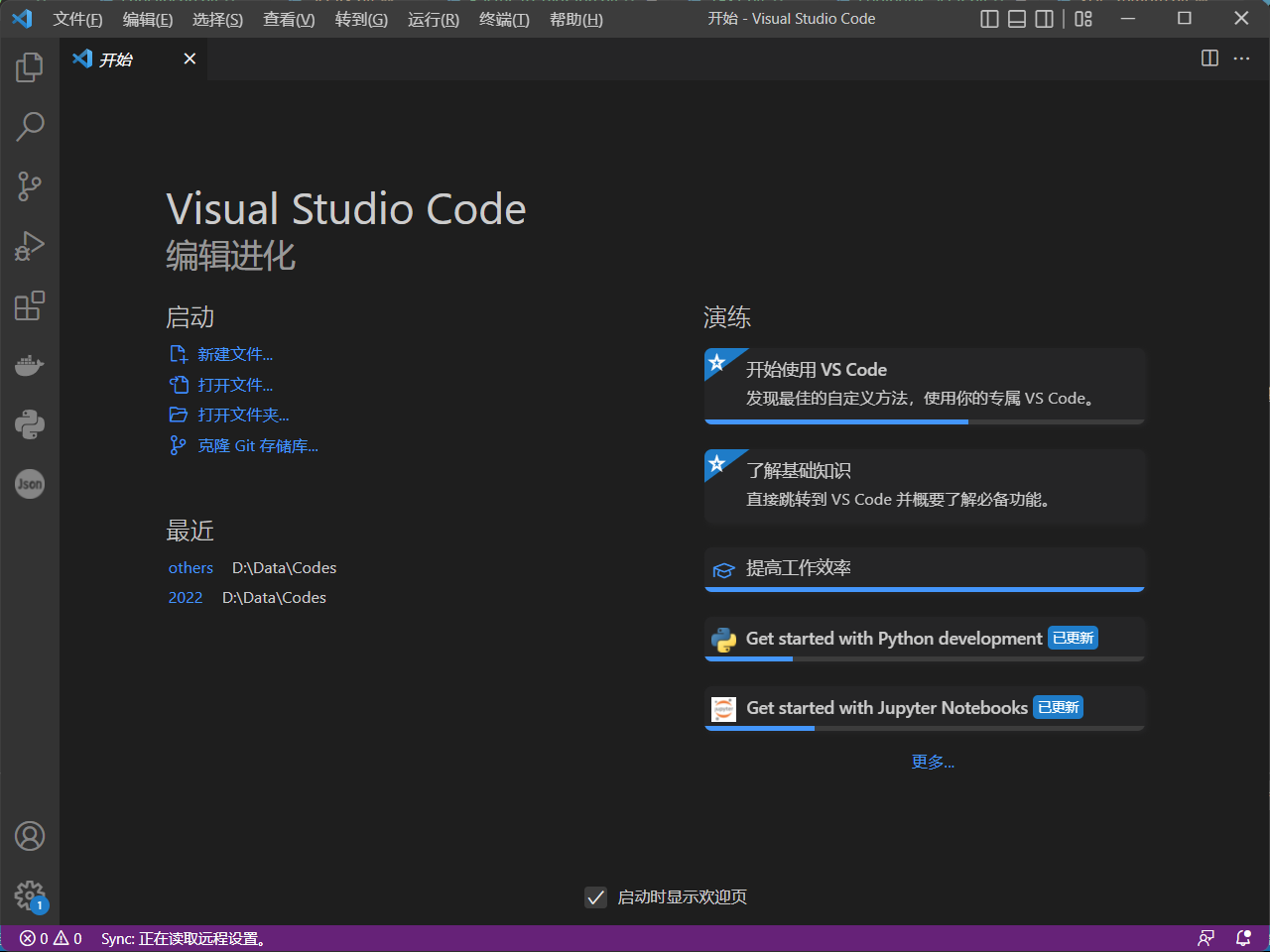Image resolution: width=1270 pixels, height=952 pixels.
Task: Open the Manage gear icon
Action: (x=30, y=895)
